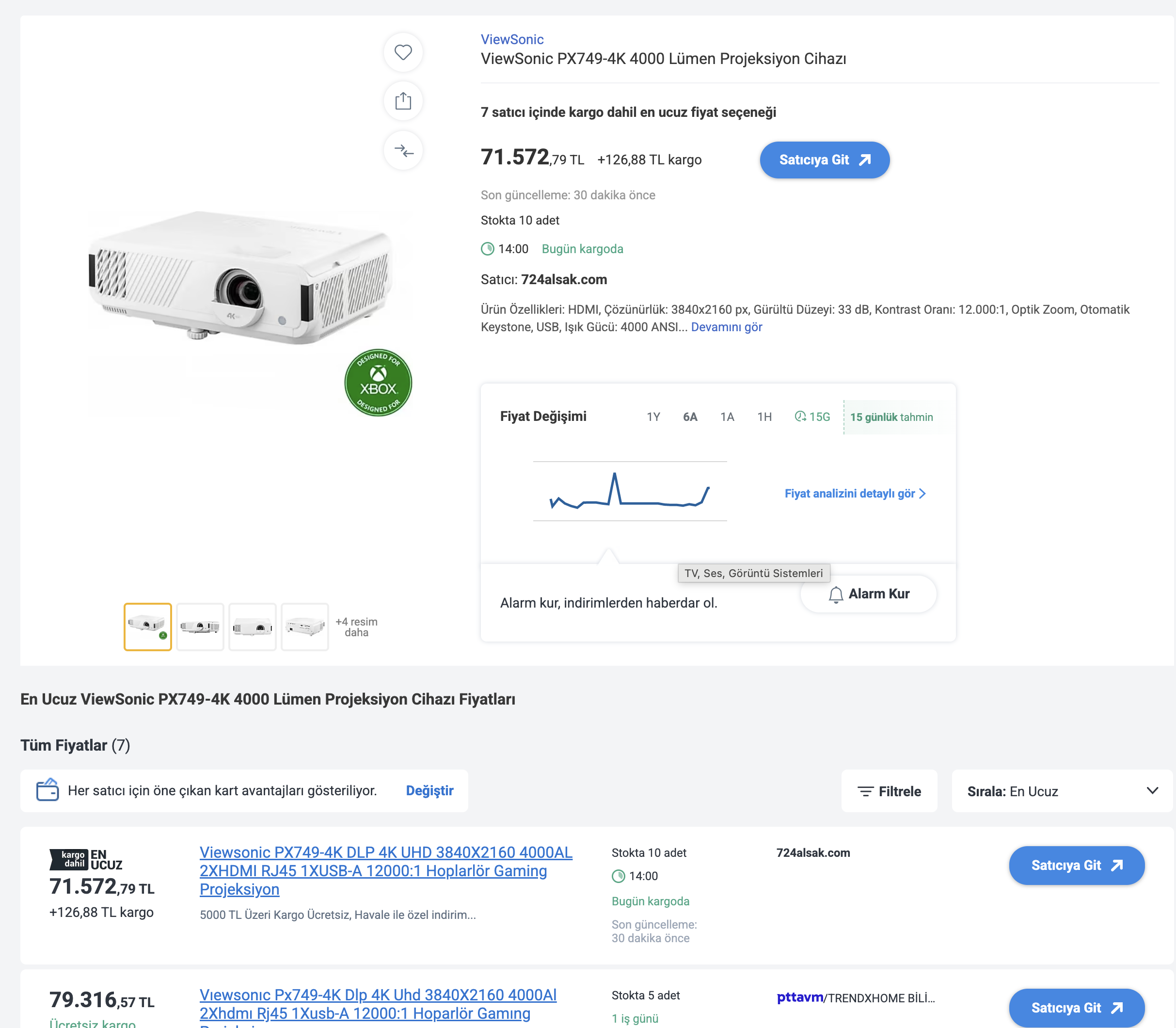
Task: Open +4 resim daha image gallery
Action: click(x=357, y=627)
